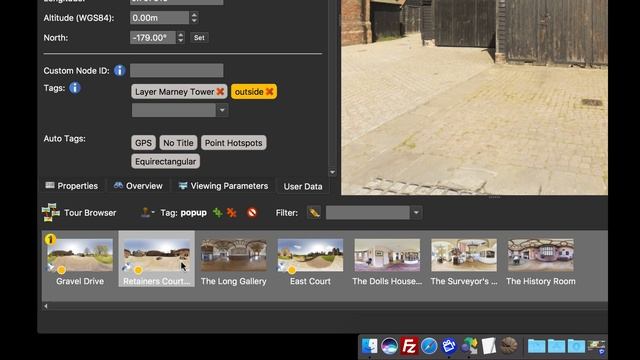Open Finder in the Dock
The height and width of the screenshot is (360, 640).
369,346
